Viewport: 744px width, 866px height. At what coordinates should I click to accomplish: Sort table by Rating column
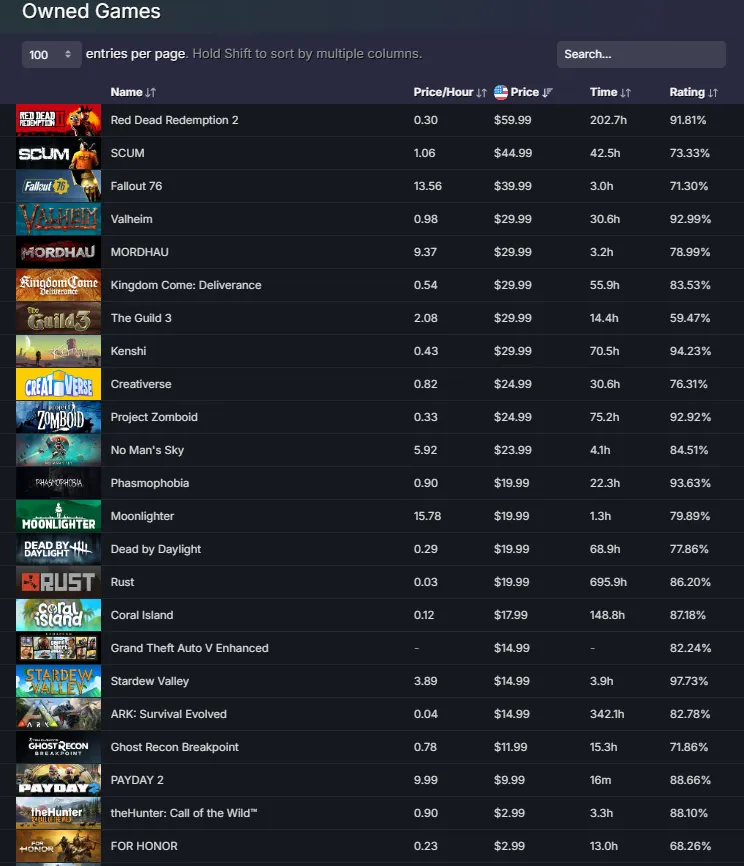693,92
